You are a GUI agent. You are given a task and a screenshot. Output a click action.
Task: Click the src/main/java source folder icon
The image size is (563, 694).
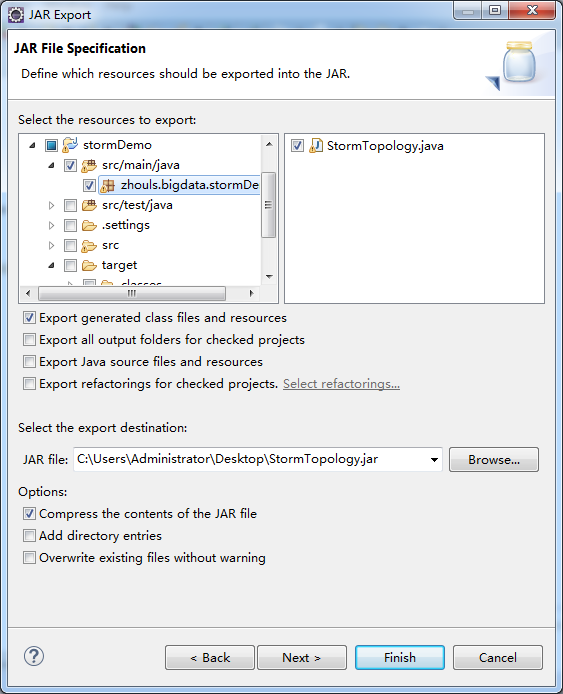click(89, 166)
